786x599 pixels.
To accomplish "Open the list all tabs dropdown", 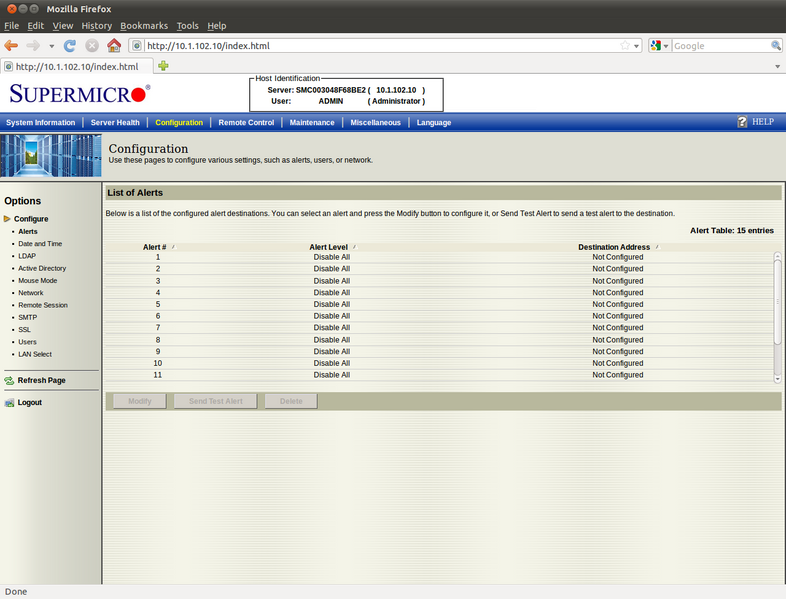I will [777, 66].
